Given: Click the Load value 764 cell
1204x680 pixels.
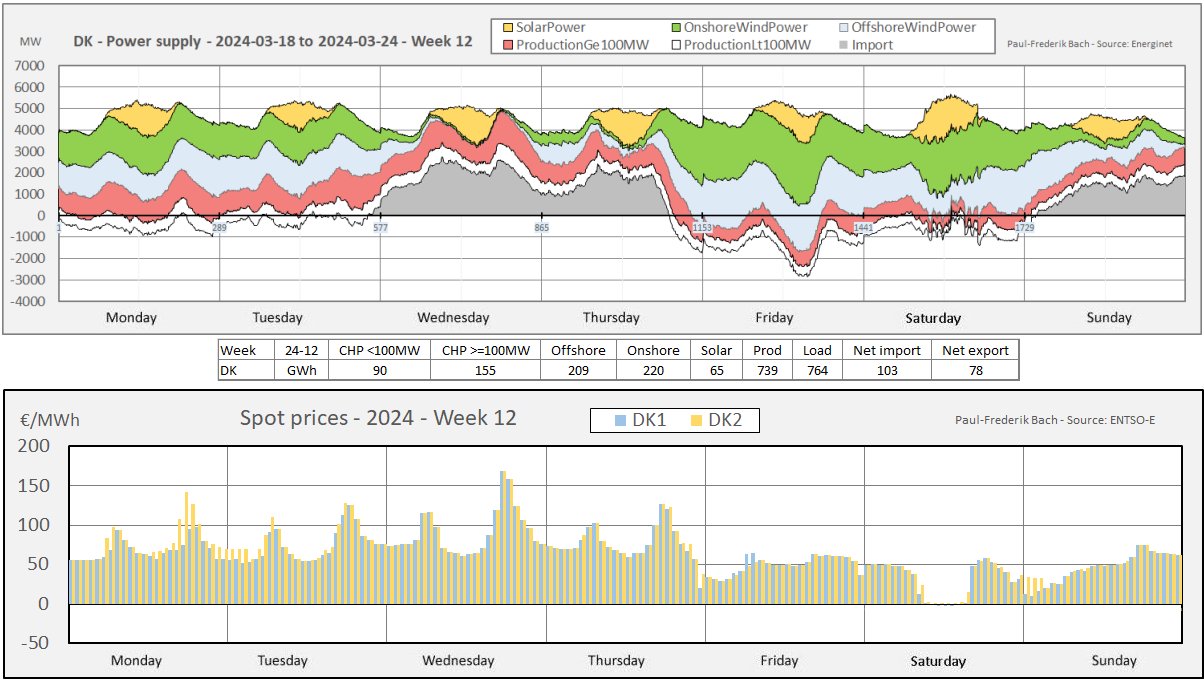Looking at the screenshot, I should (x=817, y=370).
